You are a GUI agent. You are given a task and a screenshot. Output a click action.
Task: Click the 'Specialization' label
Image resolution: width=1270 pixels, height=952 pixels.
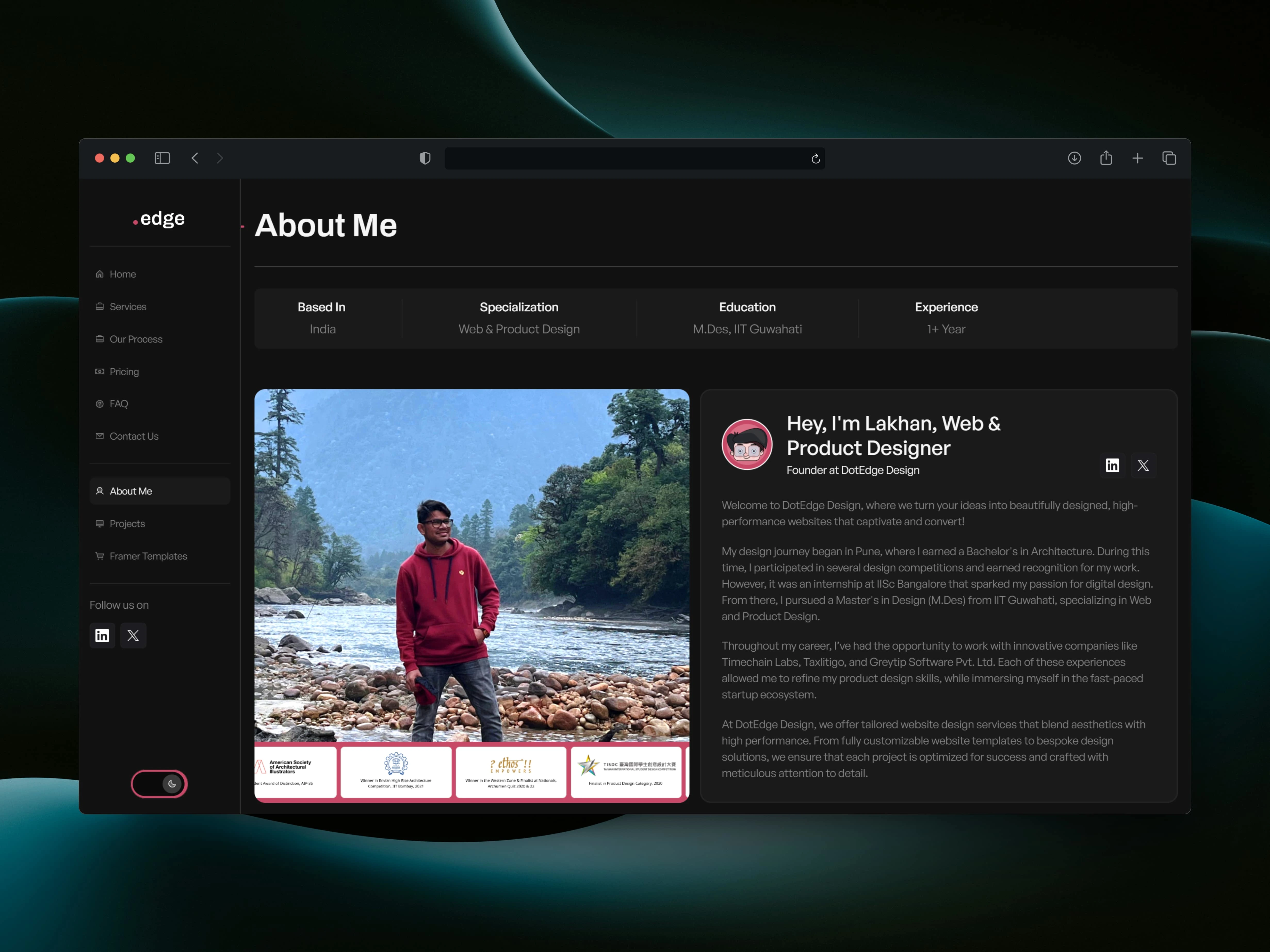[519, 307]
